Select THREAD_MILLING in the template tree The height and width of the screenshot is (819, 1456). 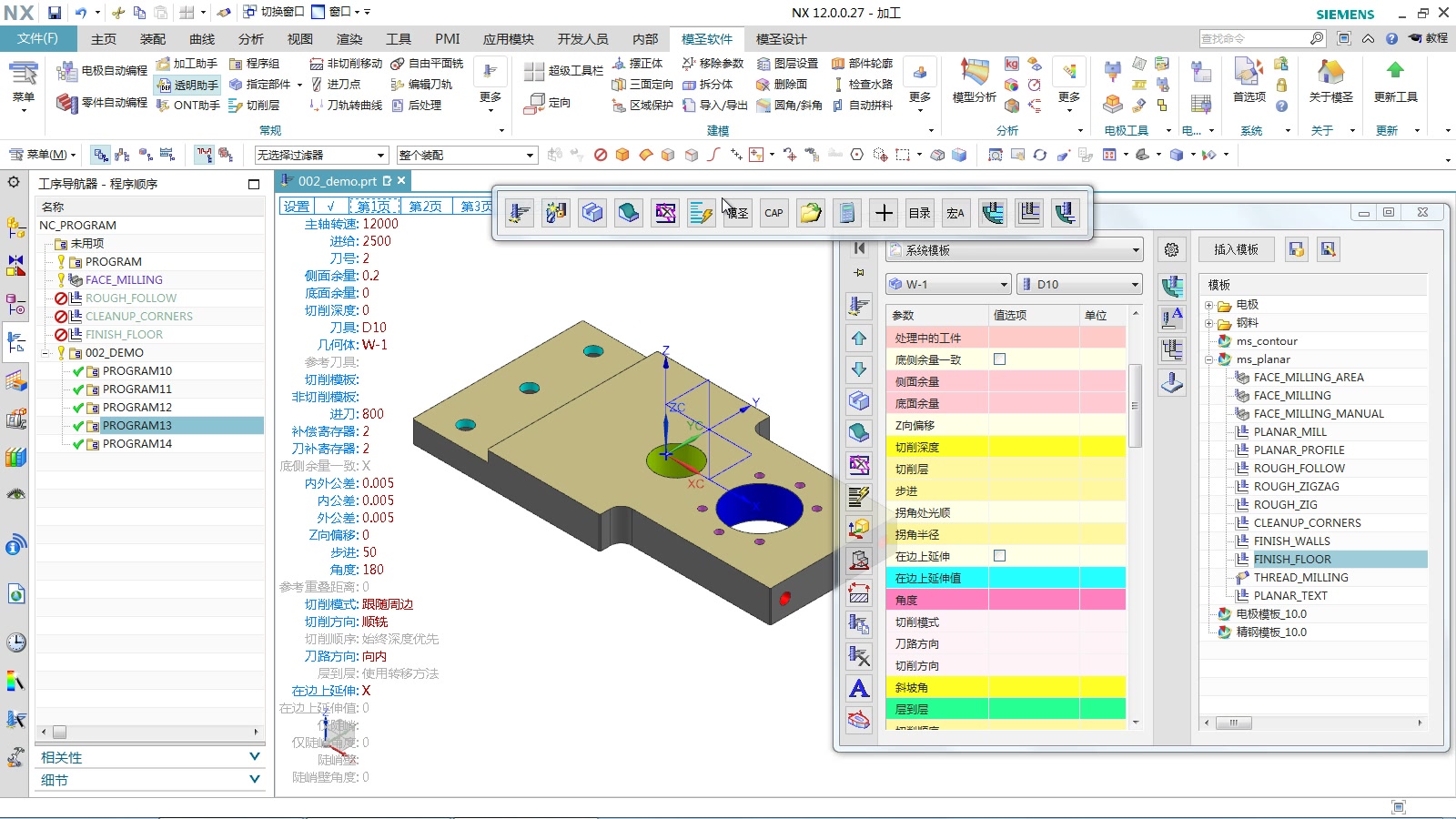pos(1300,578)
